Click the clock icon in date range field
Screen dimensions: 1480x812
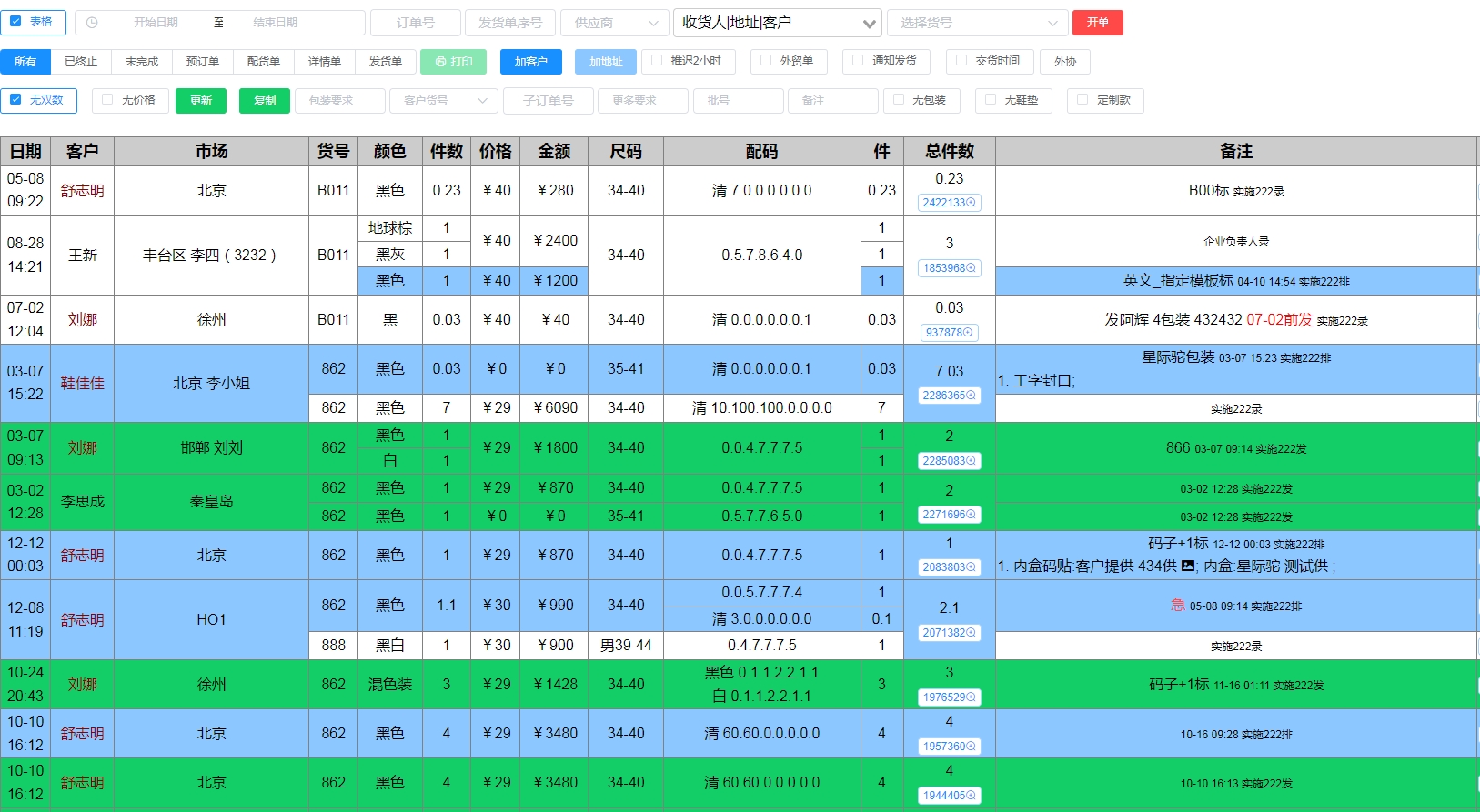pos(92,23)
